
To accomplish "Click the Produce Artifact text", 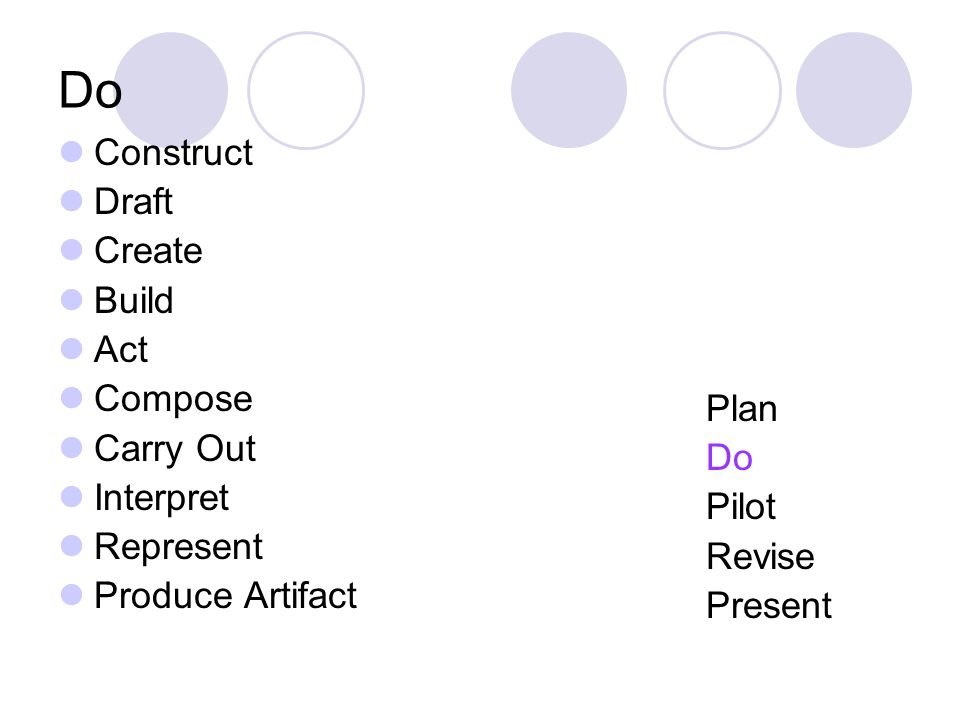I will 225,596.
